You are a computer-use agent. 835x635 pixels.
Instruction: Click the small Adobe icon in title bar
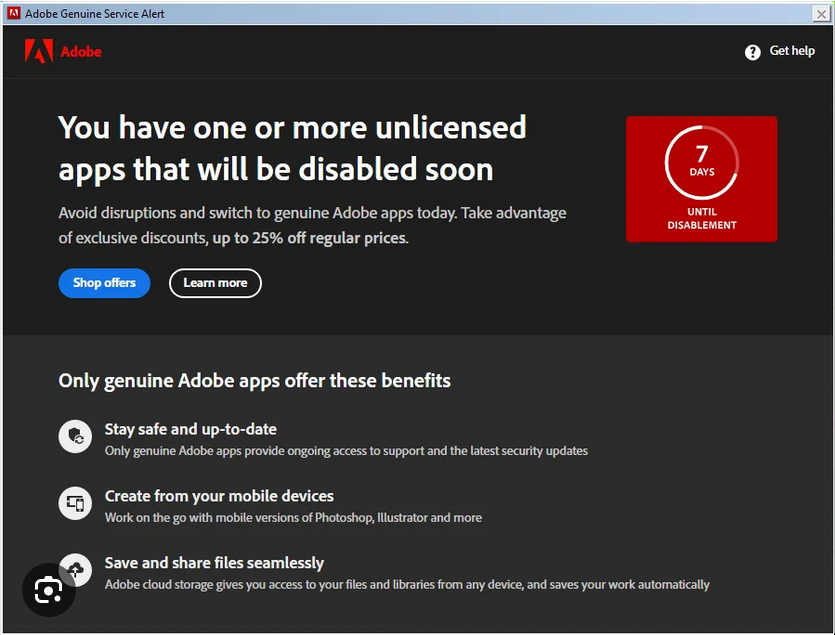pos(14,13)
